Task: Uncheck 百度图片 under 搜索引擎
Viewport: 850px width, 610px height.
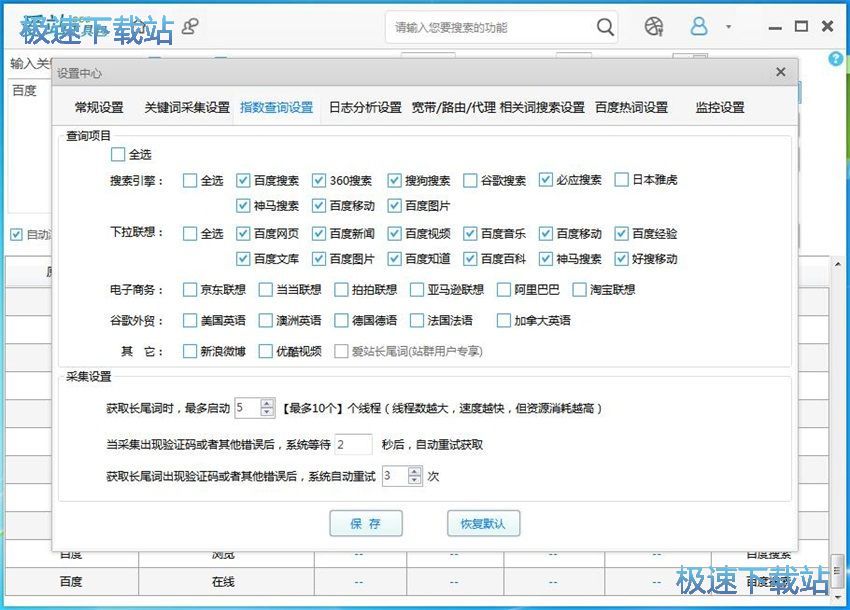Action: click(x=394, y=206)
